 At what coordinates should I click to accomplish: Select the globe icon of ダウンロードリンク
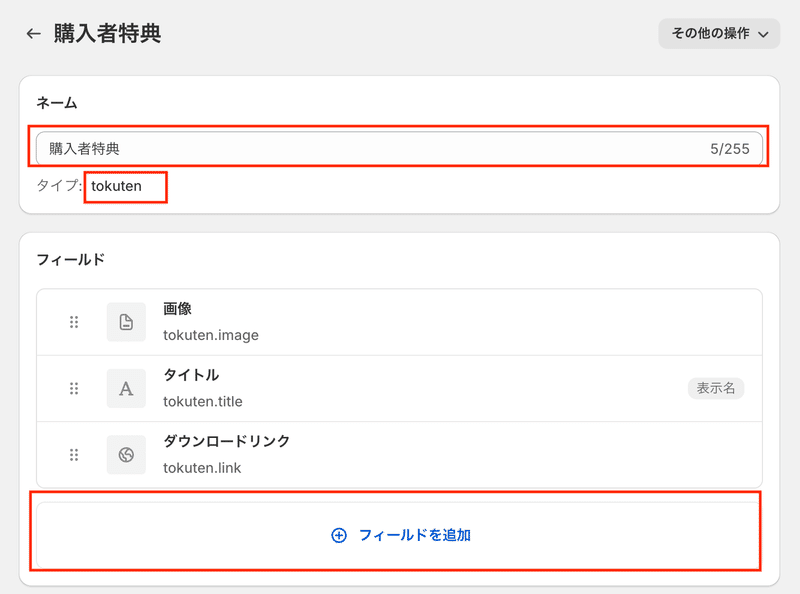(126, 455)
